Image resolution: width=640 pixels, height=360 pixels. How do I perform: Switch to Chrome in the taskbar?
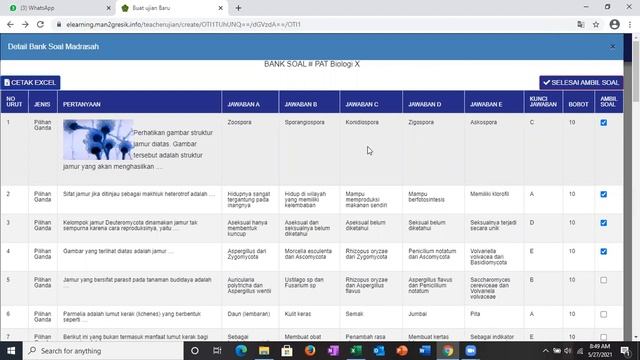(448, 351)
